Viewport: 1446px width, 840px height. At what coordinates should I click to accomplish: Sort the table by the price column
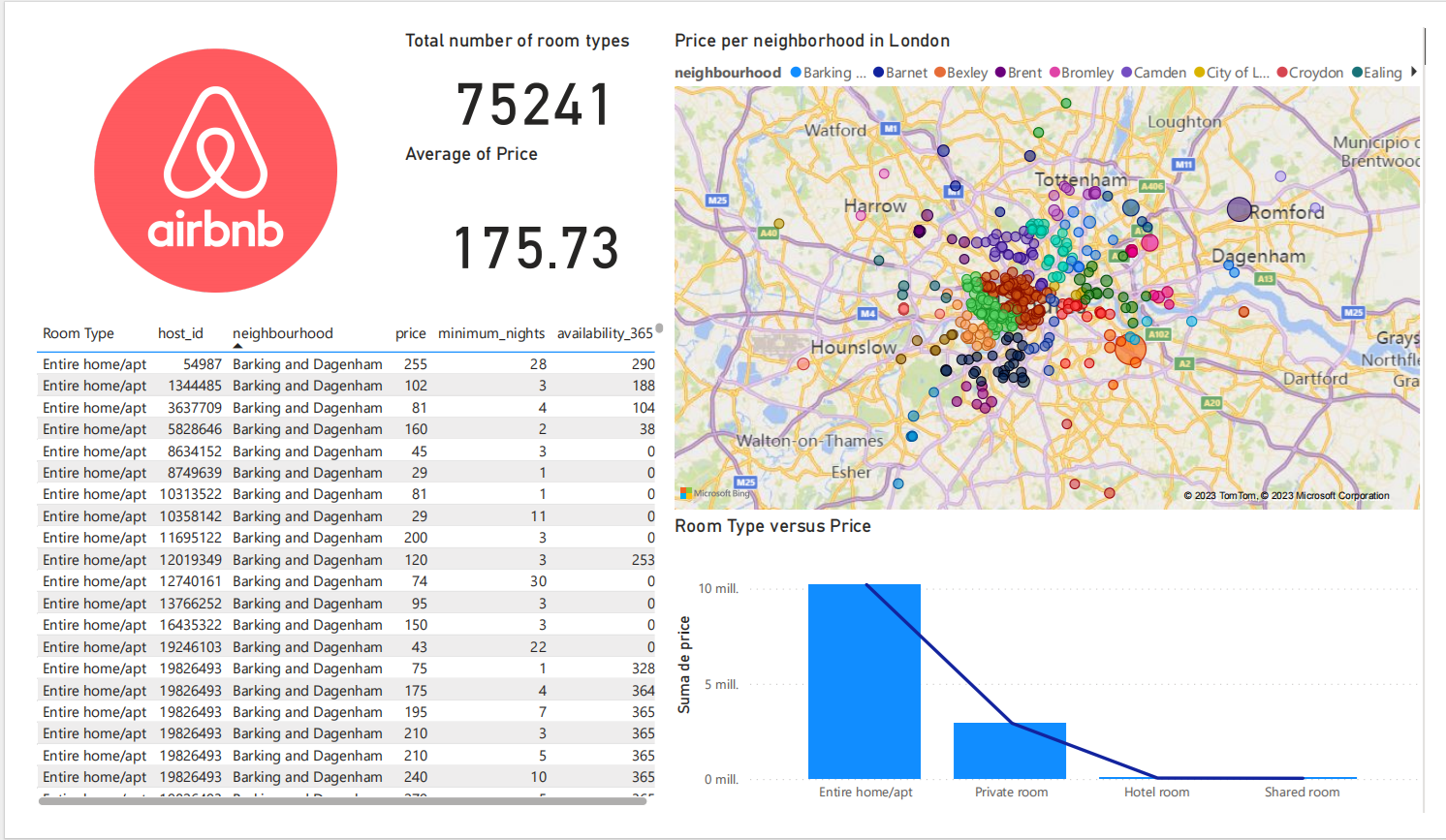tap(410, 333)
